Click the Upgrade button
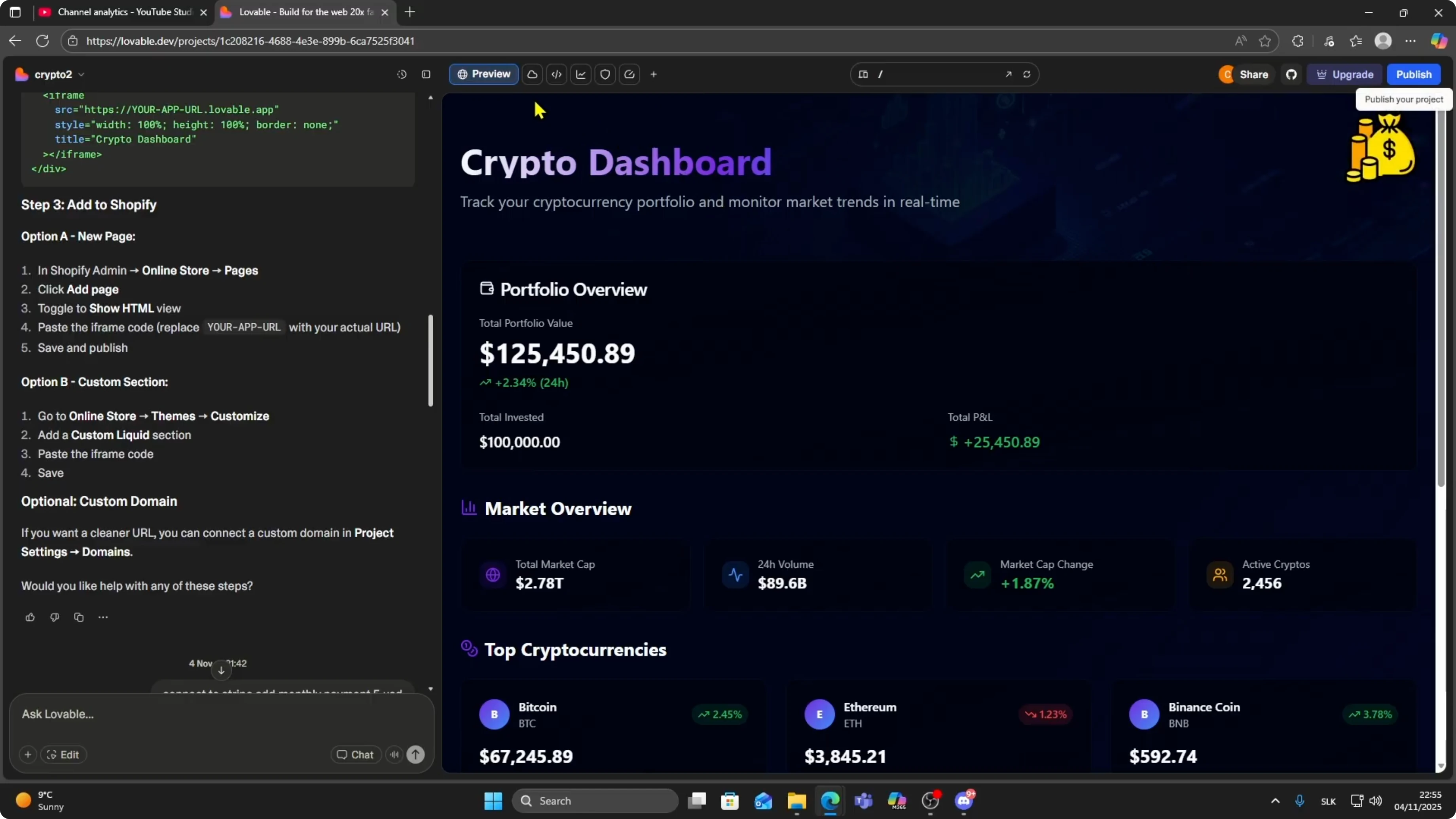The width and height of the screenshot is (1456, 819). [1345, 75]
